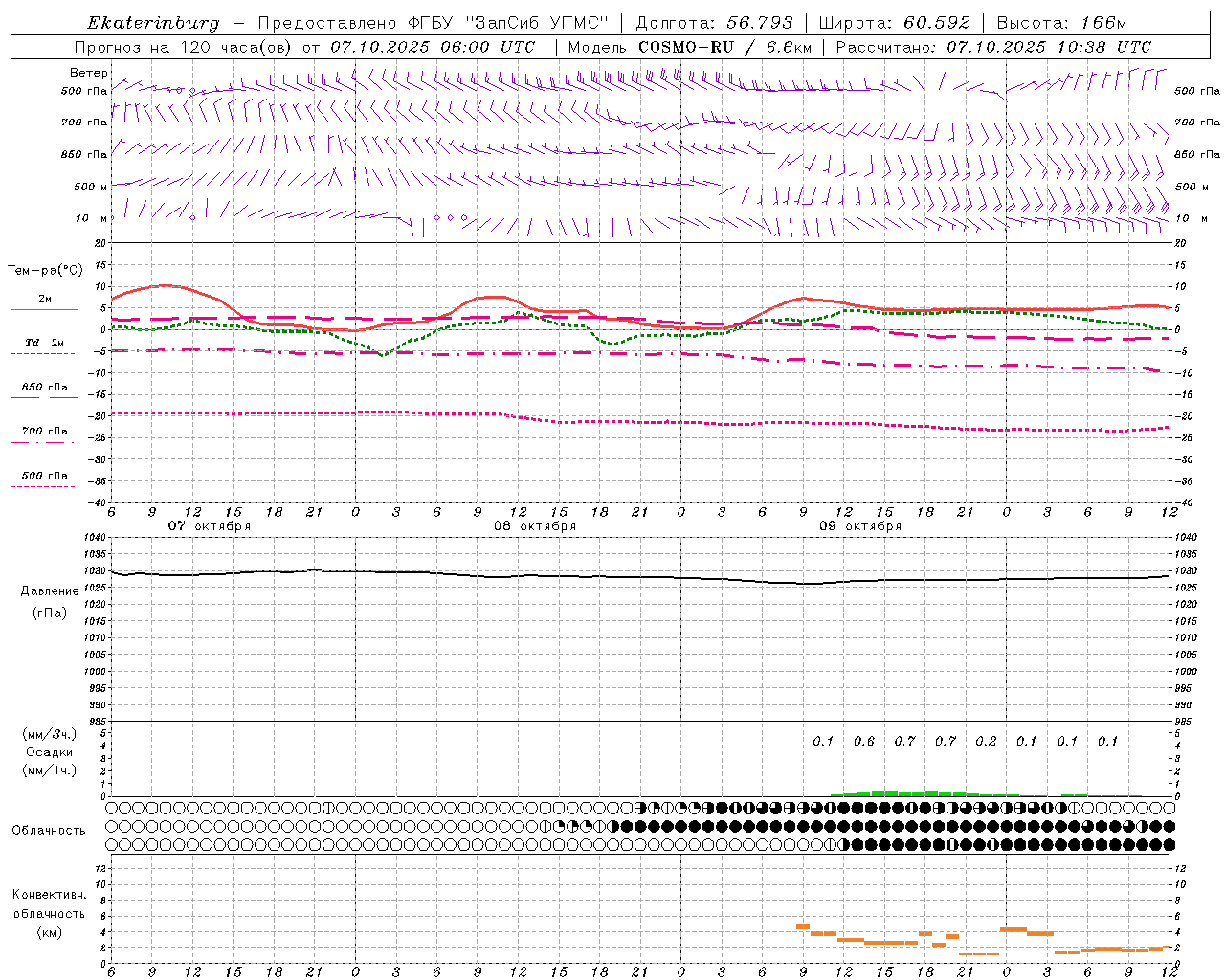1225x980 pixels.
Task: Click the Облачность cloud cover label
Action: tap(48, 831)
